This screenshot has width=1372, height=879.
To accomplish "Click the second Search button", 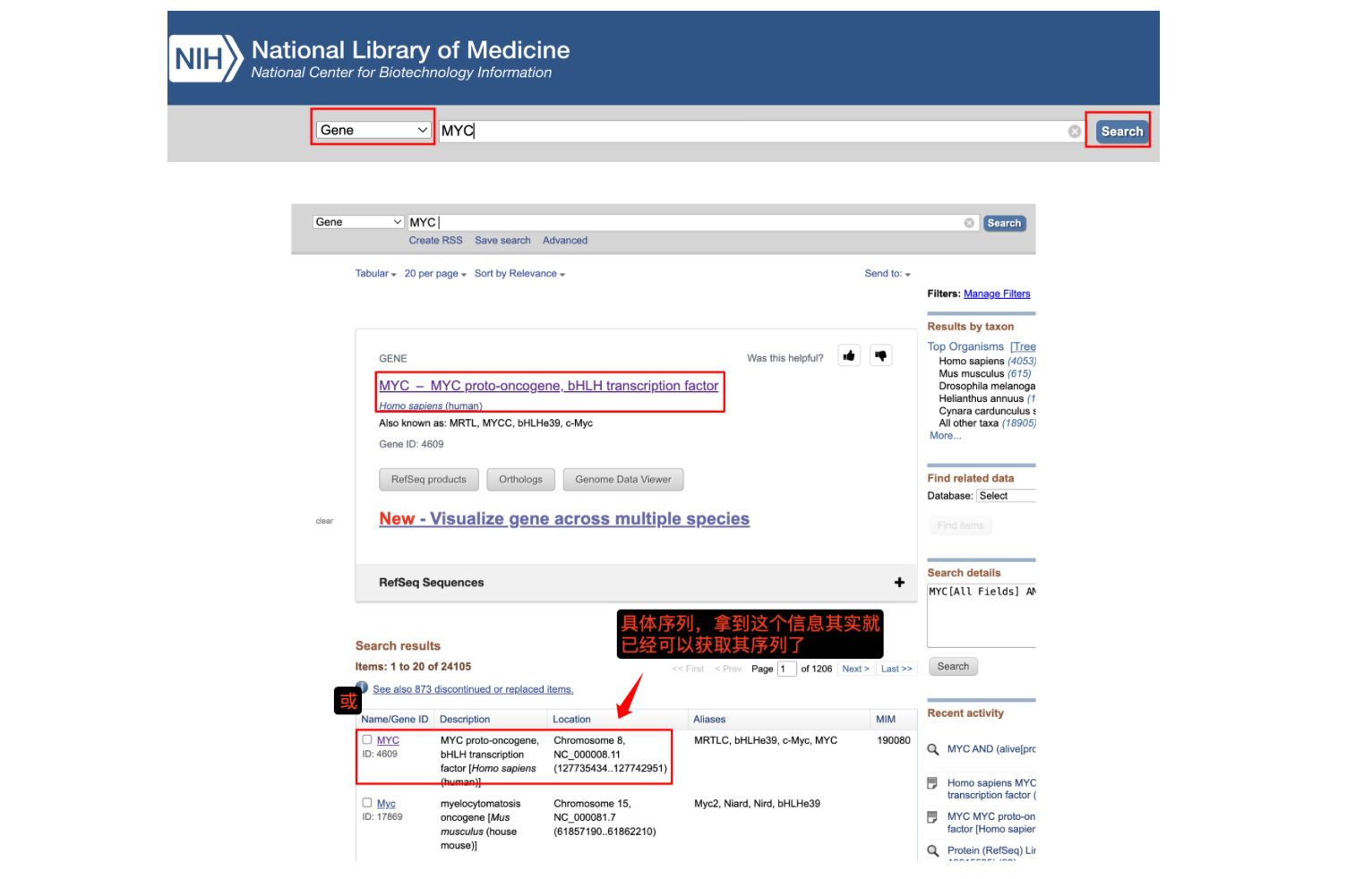I will tap(1004, 224).
